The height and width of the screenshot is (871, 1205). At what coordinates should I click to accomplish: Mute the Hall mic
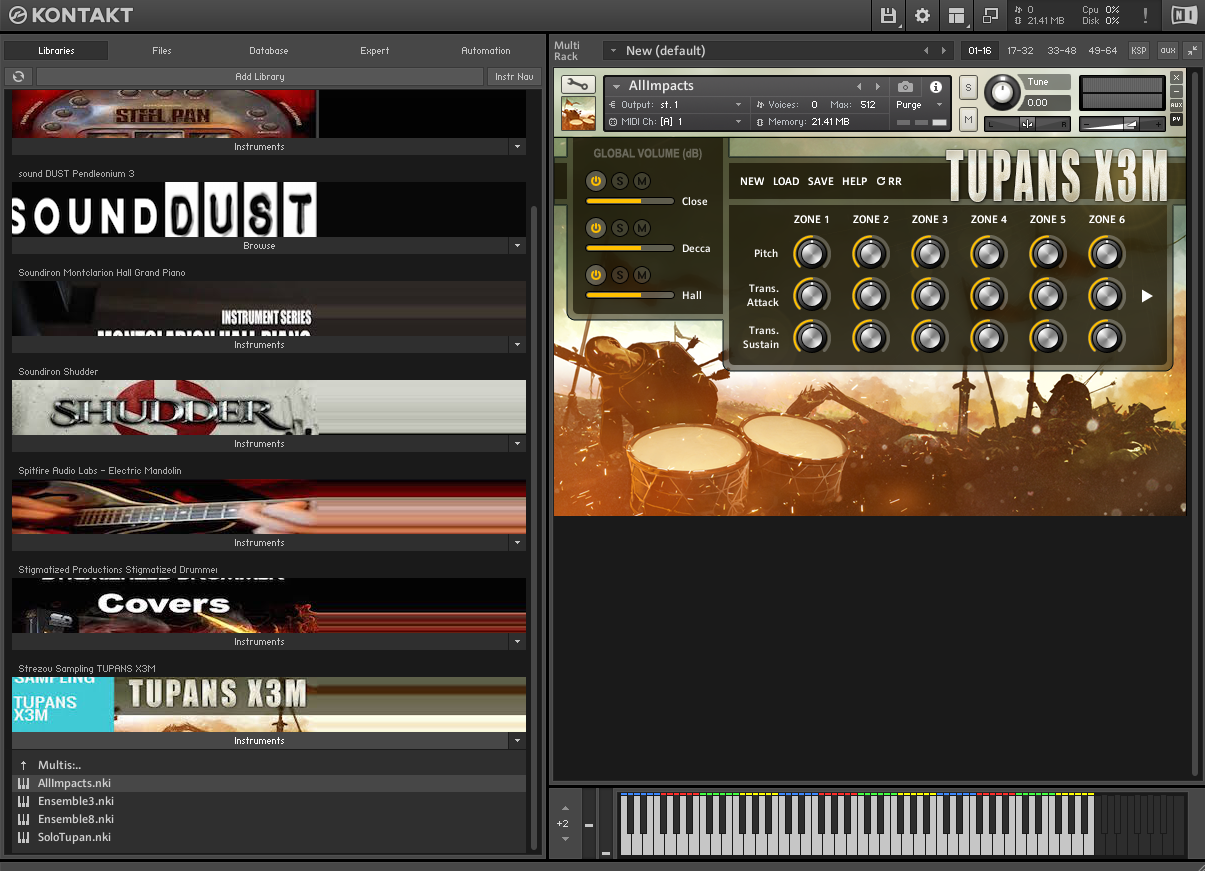click(x=642, y=275)
